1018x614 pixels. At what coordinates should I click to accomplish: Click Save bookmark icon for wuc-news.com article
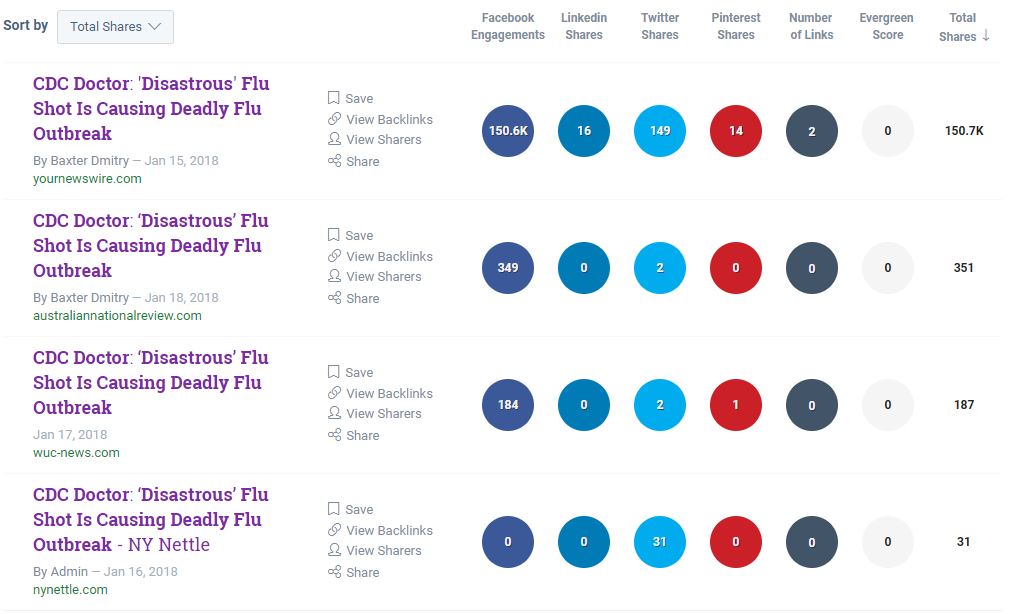pos(334,372)
